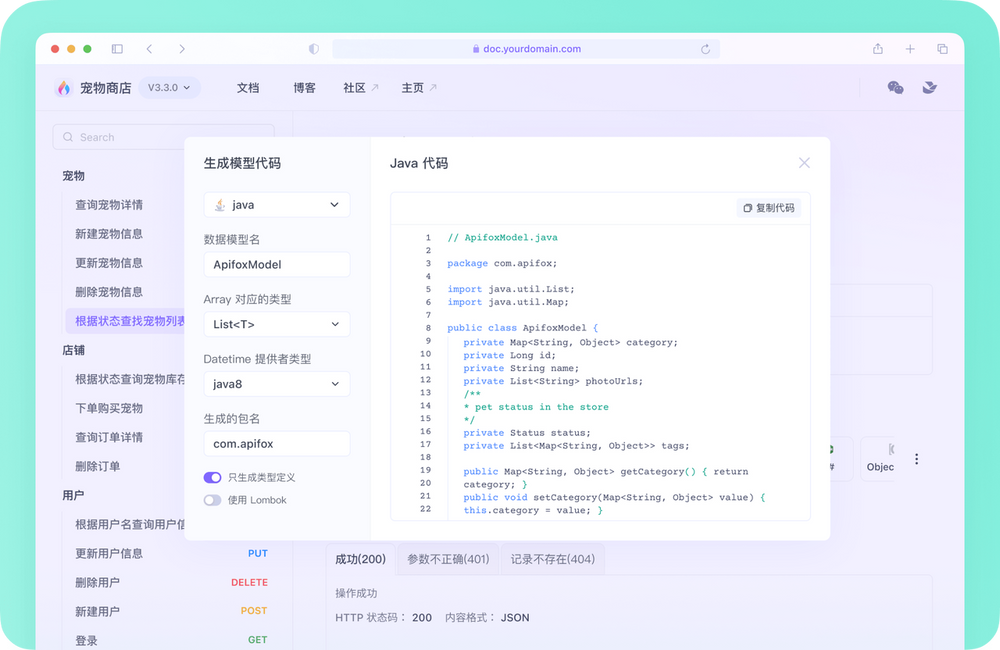Switch to the 成功(200) tab

click(x=360, y=559)
